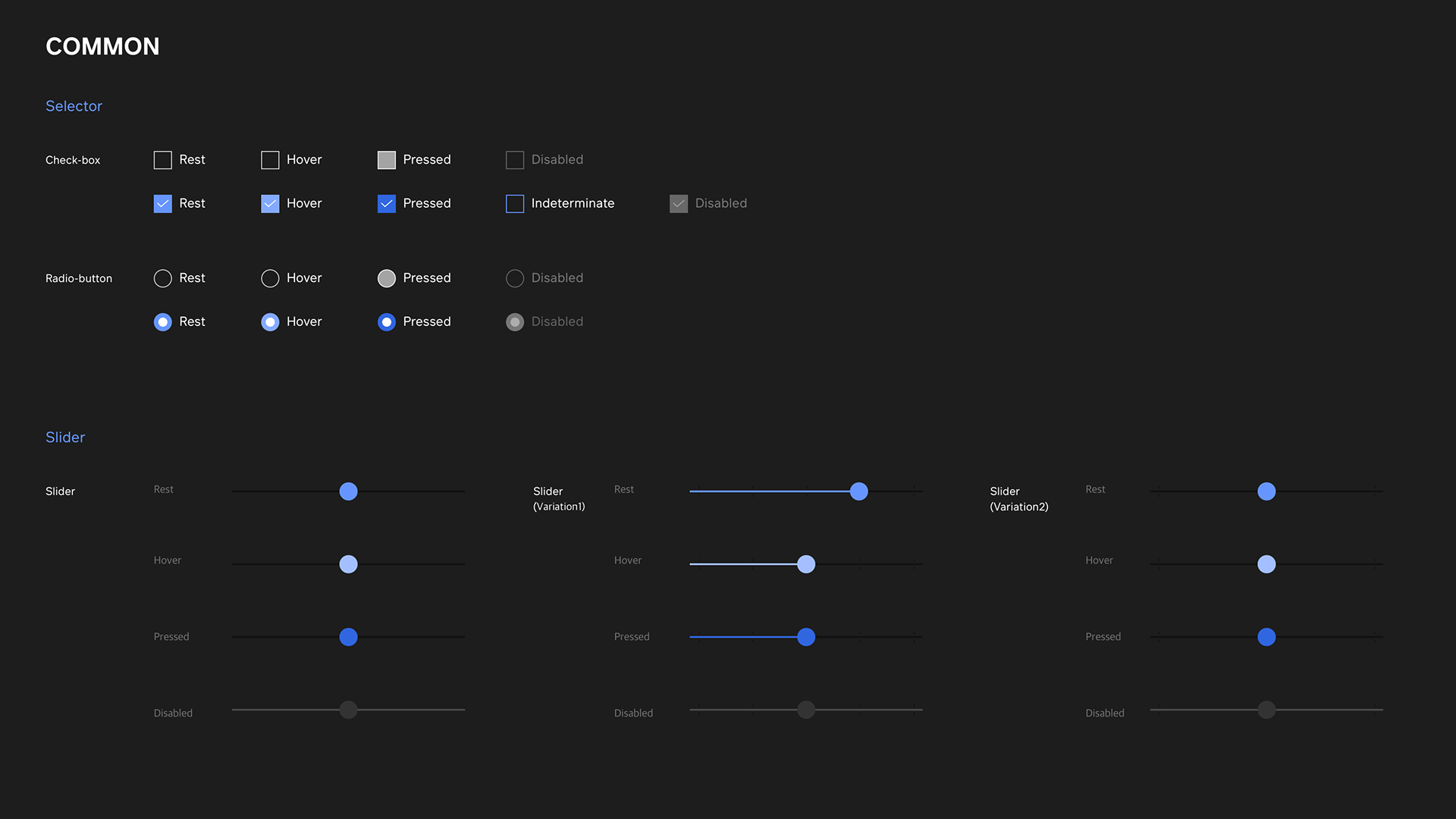This screenshot has width=1456, height=819.
Task: Select the empty Rest radio button
Action: tap(162, 278)
